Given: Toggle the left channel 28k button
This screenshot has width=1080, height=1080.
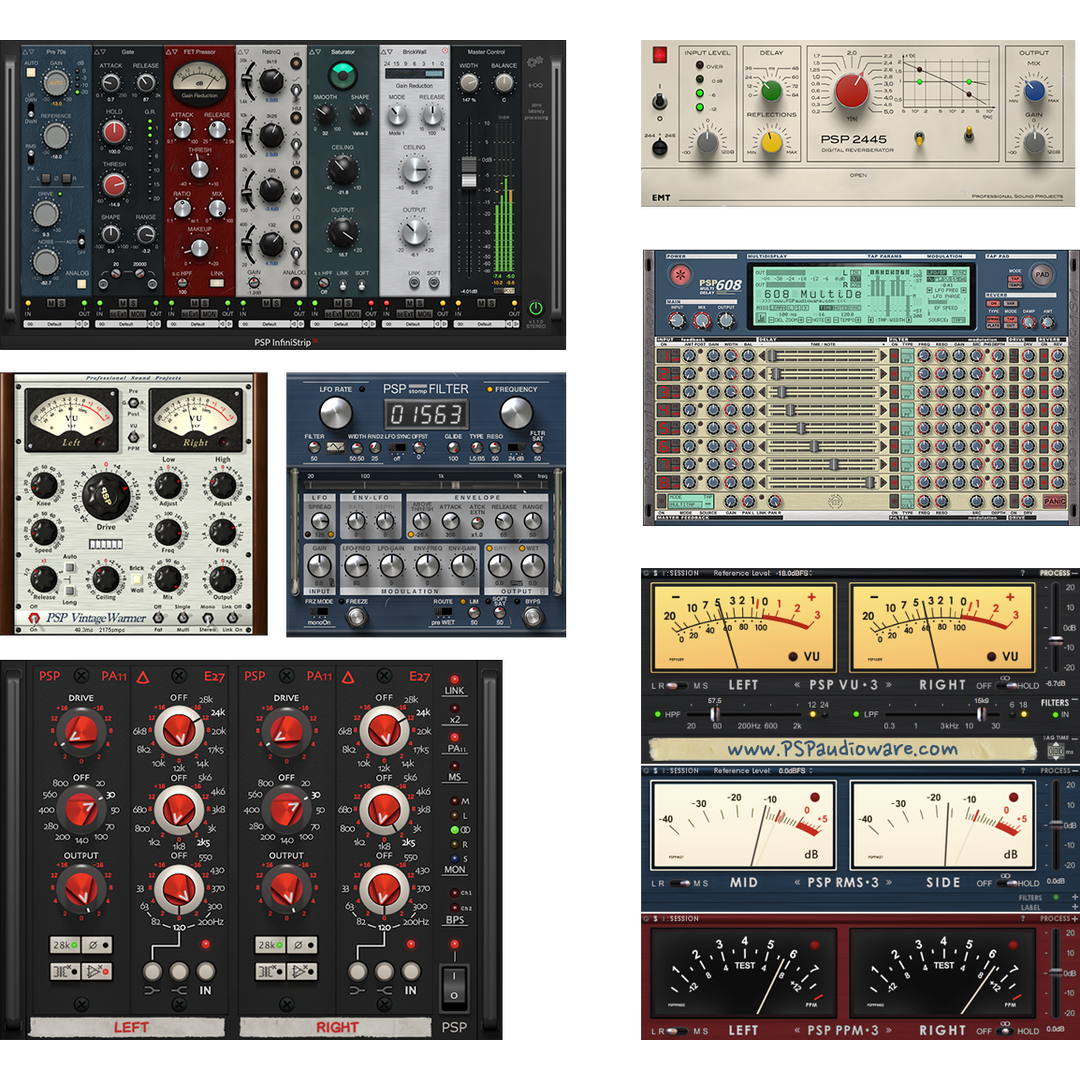Looking at the screenshot, I should coord(65,945).
